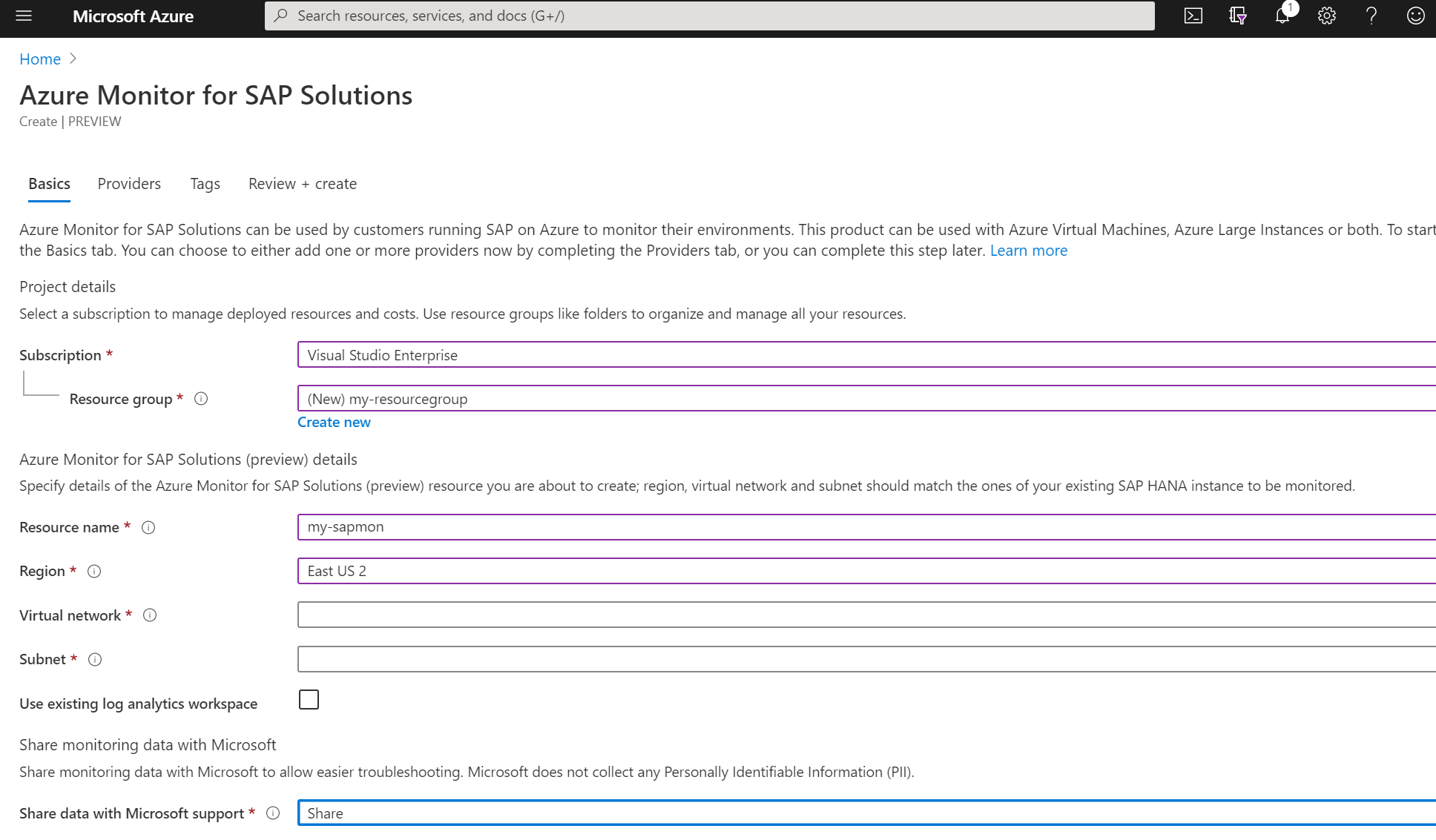This screenshot has height=840, width=1436.
Task: Click the Resource name field with my-sapmon
Action: tap(866, 527)
